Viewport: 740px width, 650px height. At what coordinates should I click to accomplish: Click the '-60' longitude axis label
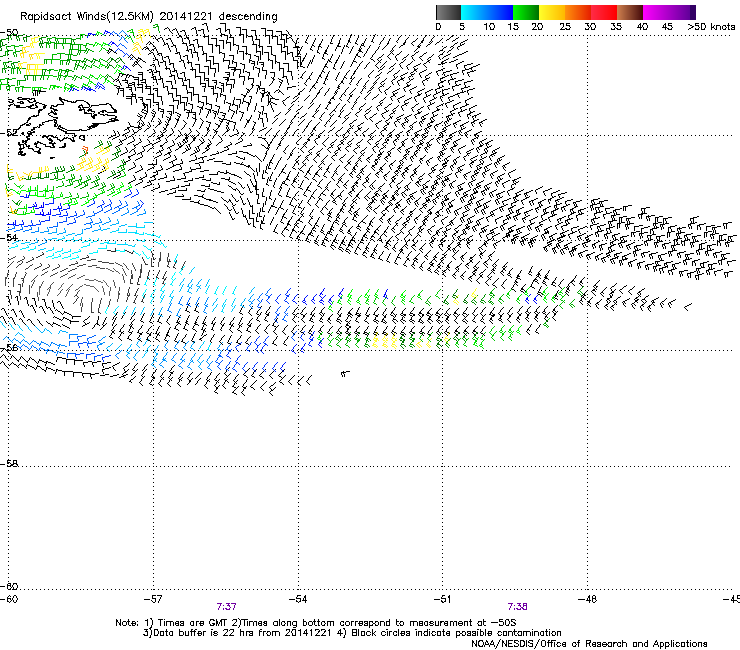pos(9,599)
